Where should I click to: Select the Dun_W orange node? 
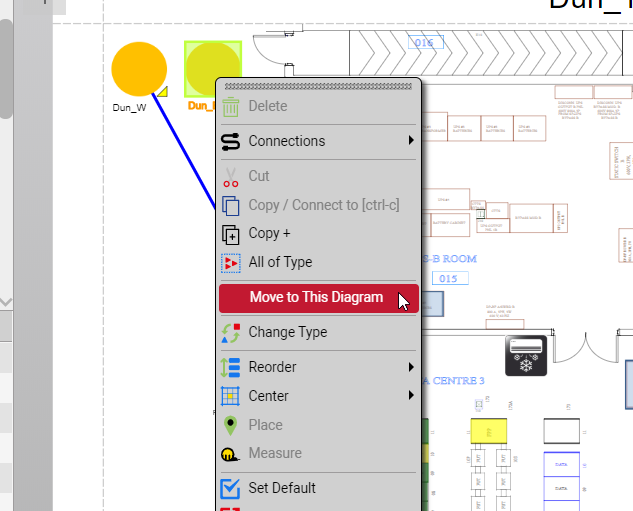pyautogui.click(x=139, y=69)
